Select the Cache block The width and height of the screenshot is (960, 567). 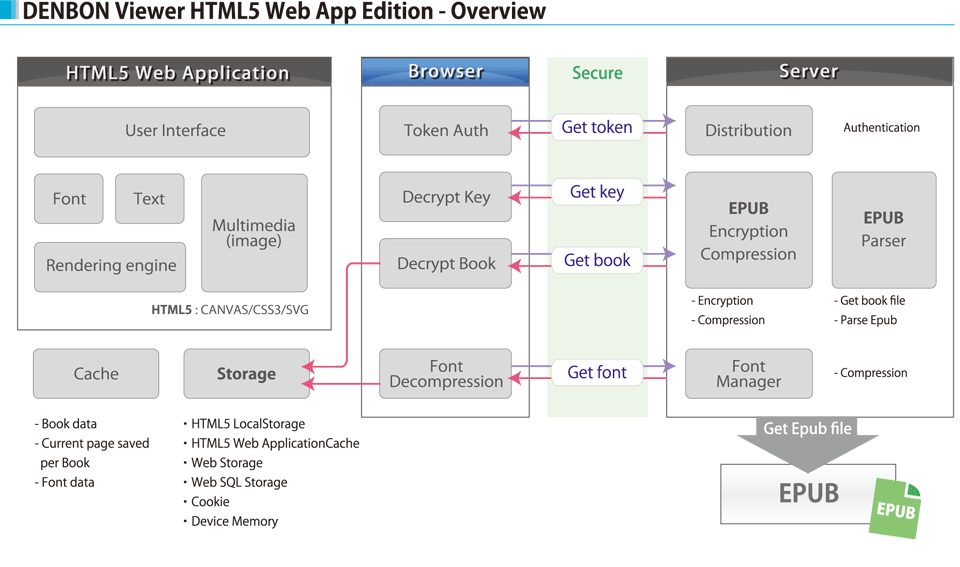tap(96, 374)
